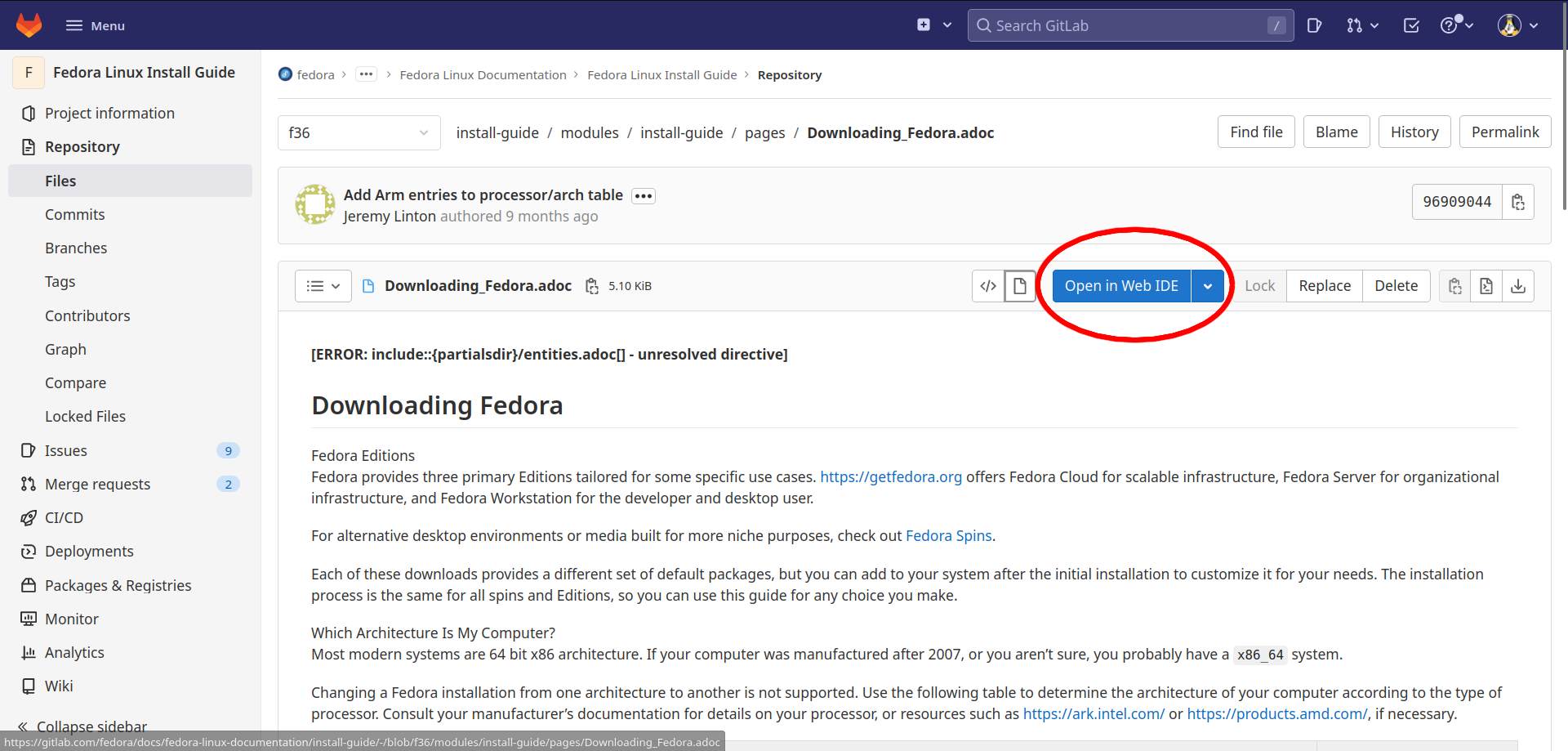Click the Repository sidebar item

[82, 147]
